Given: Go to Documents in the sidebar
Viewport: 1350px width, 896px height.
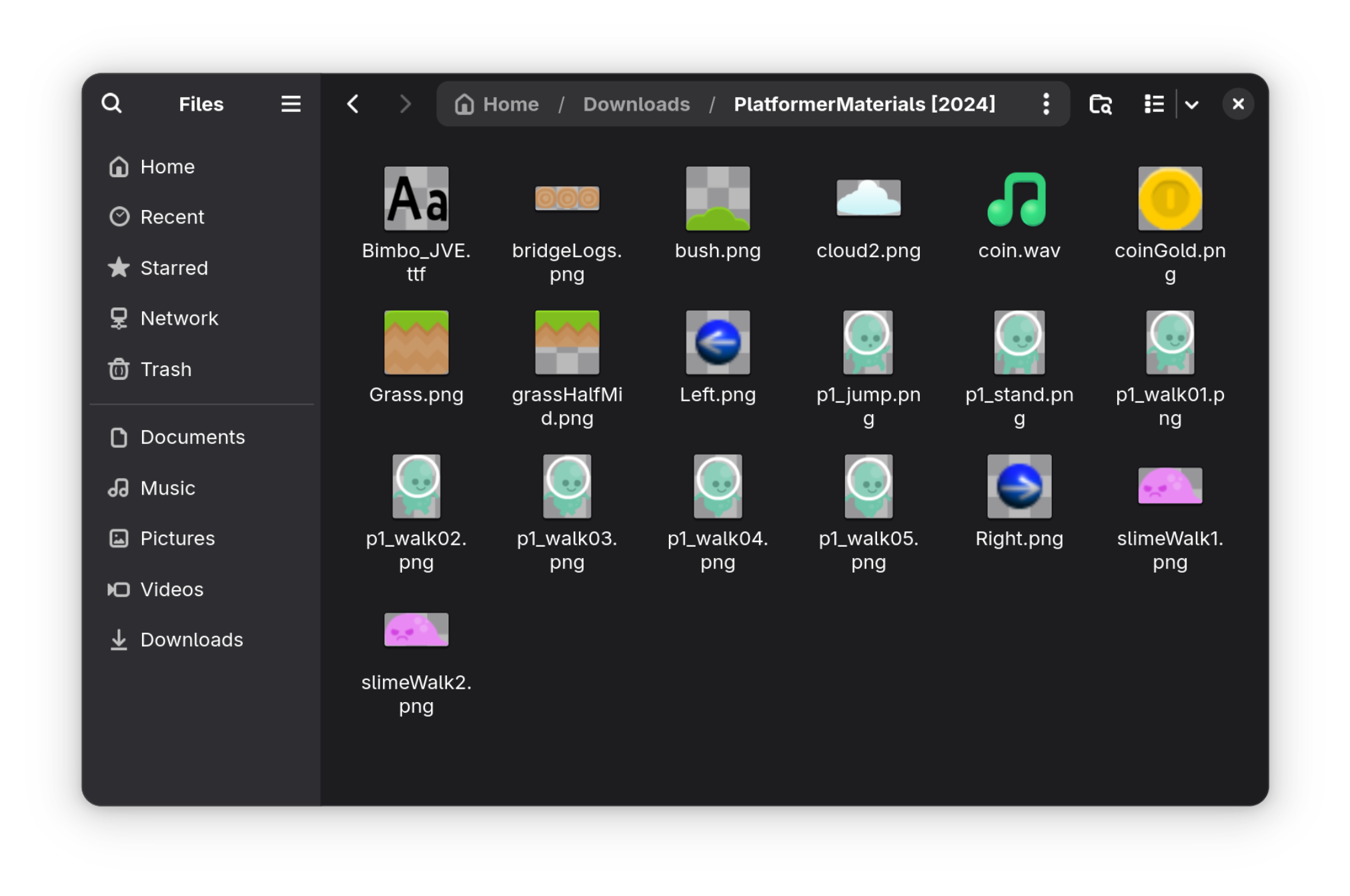Looking at the screenshot, I should 192,437.
